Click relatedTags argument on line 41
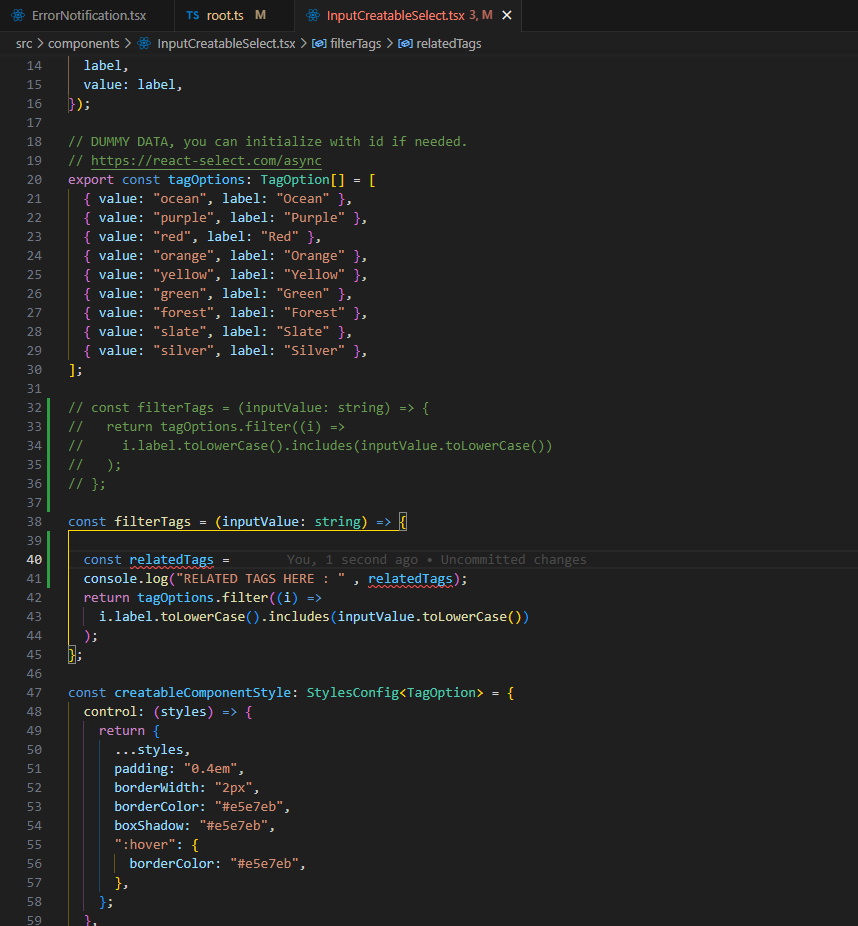The image size is (858, 926). click(x=410, y=579)
